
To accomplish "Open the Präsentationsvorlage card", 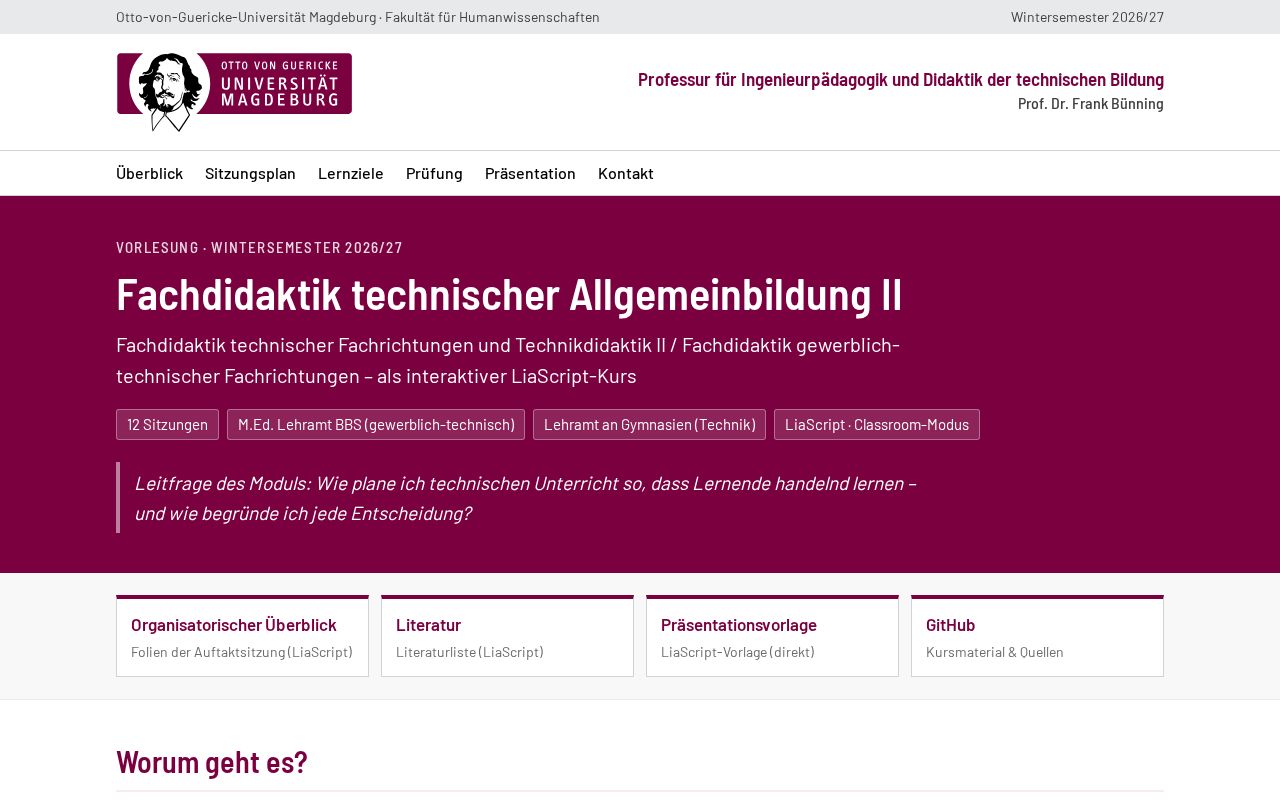I will tap(772, 636).
